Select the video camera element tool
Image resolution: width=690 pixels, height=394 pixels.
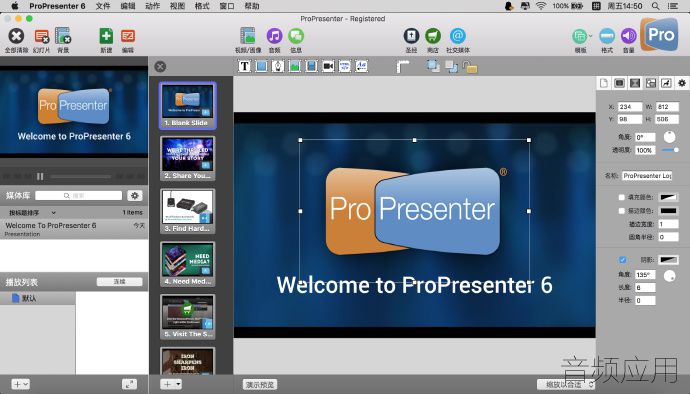tap(328, 66)
